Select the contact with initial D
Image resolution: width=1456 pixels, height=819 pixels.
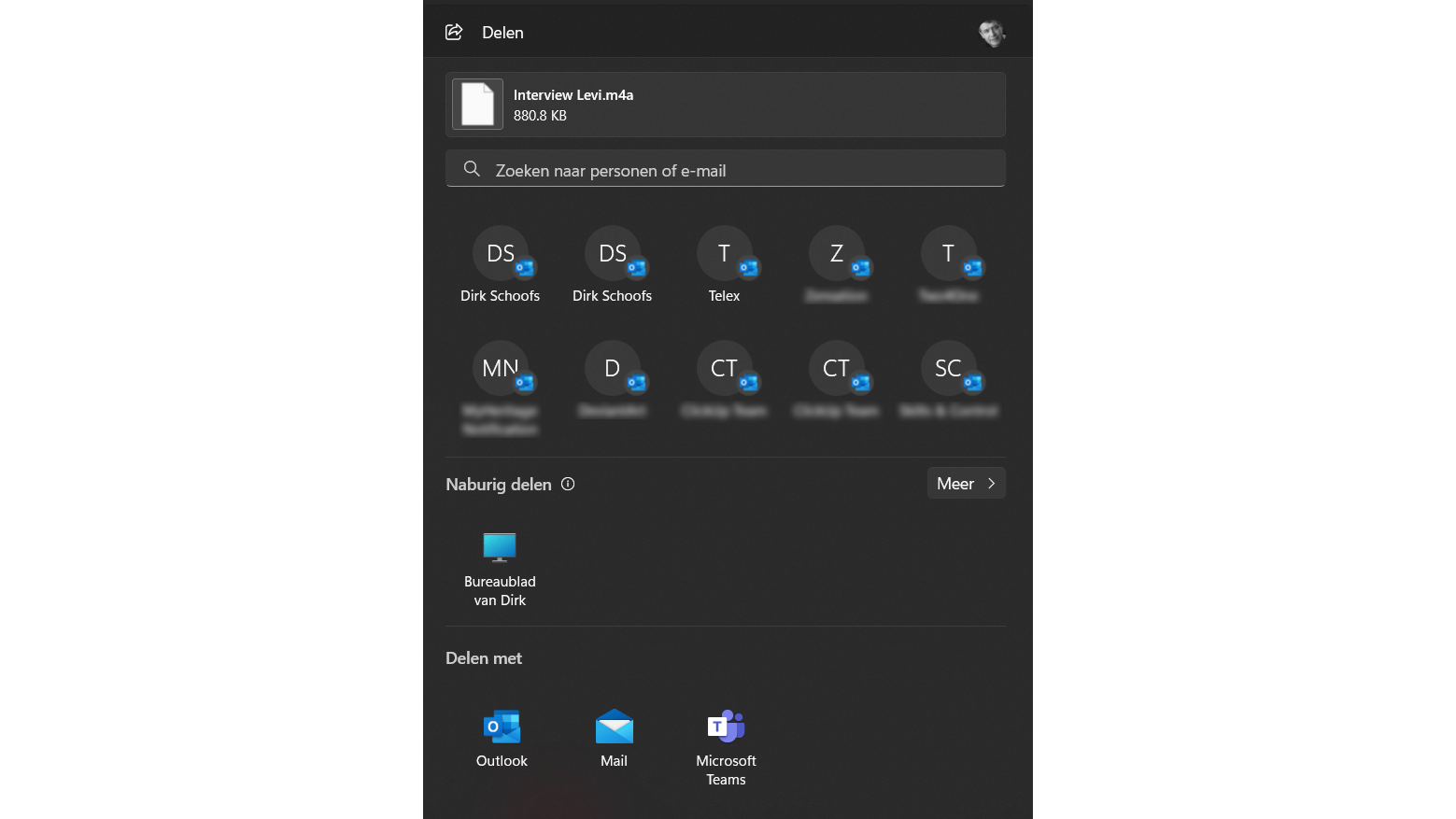pyautogui.click(x=612, y=380)
